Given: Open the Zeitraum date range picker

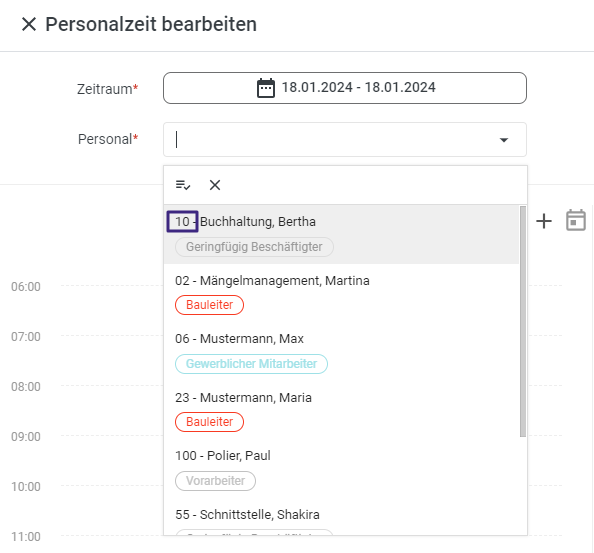Looking at the screenshot, I should (345, 88).
